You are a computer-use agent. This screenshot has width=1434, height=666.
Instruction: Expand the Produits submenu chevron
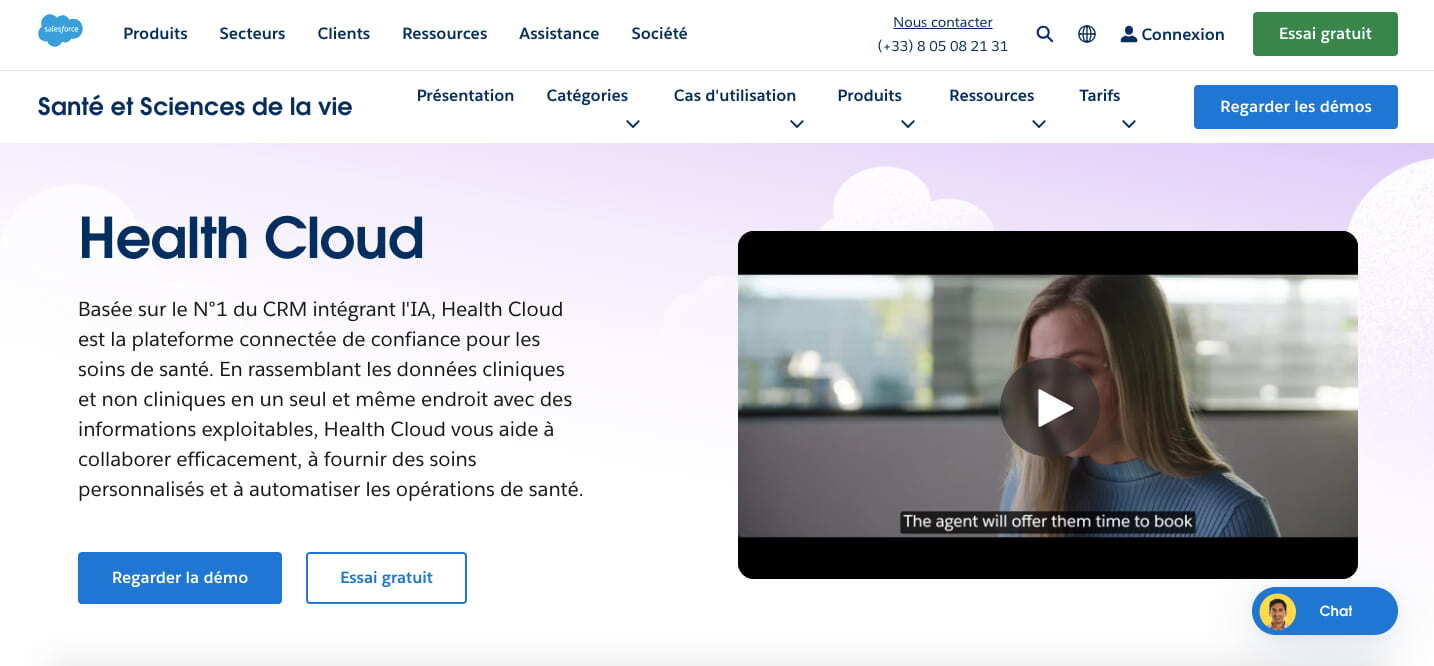coord(908,124)
